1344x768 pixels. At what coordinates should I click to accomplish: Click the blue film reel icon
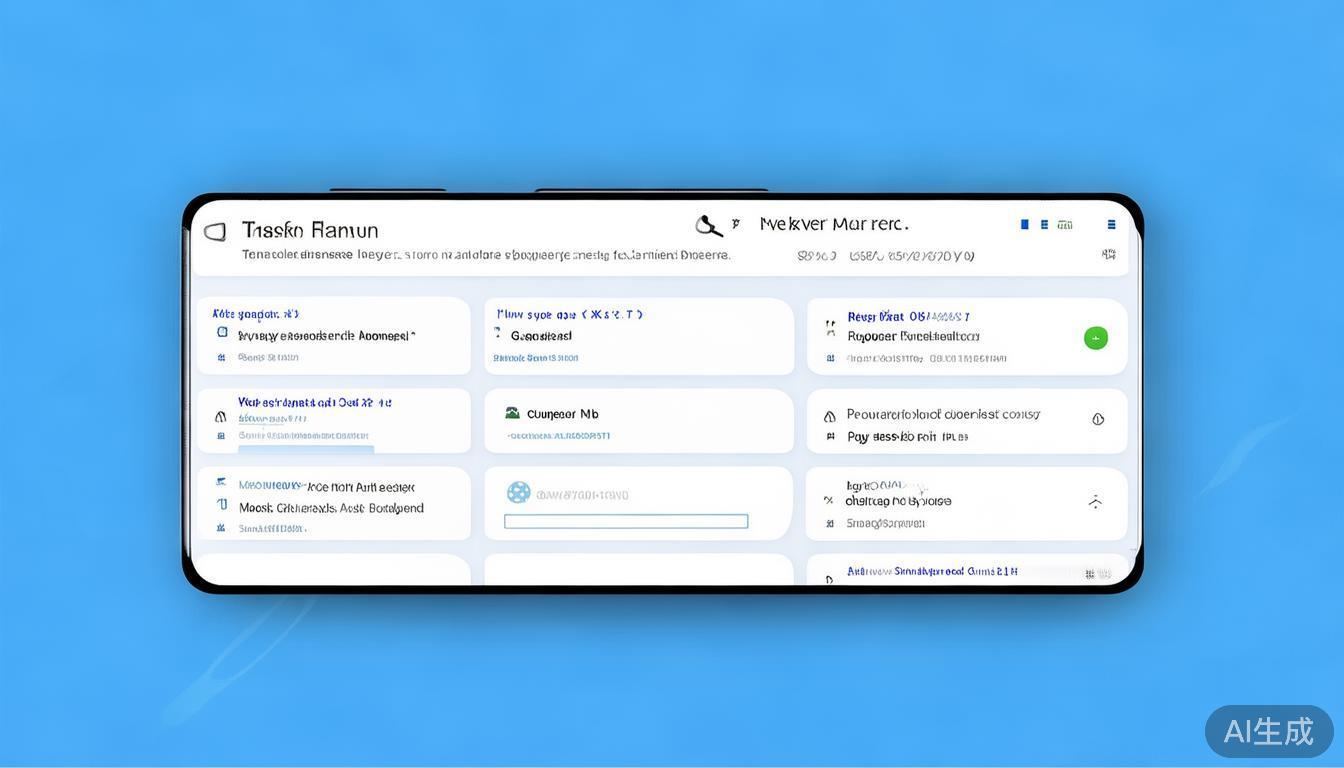518,492
